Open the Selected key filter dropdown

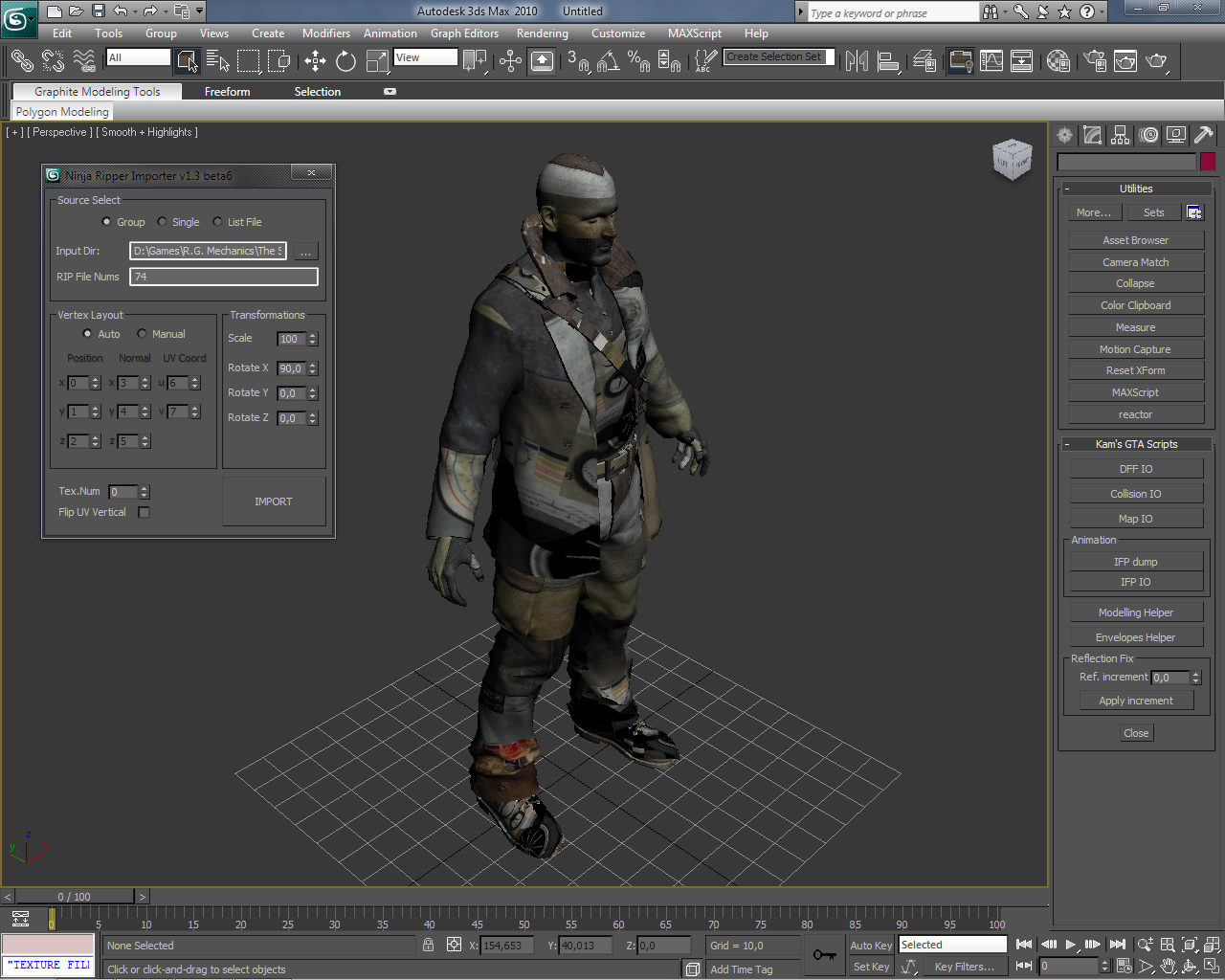click(952, 945)
